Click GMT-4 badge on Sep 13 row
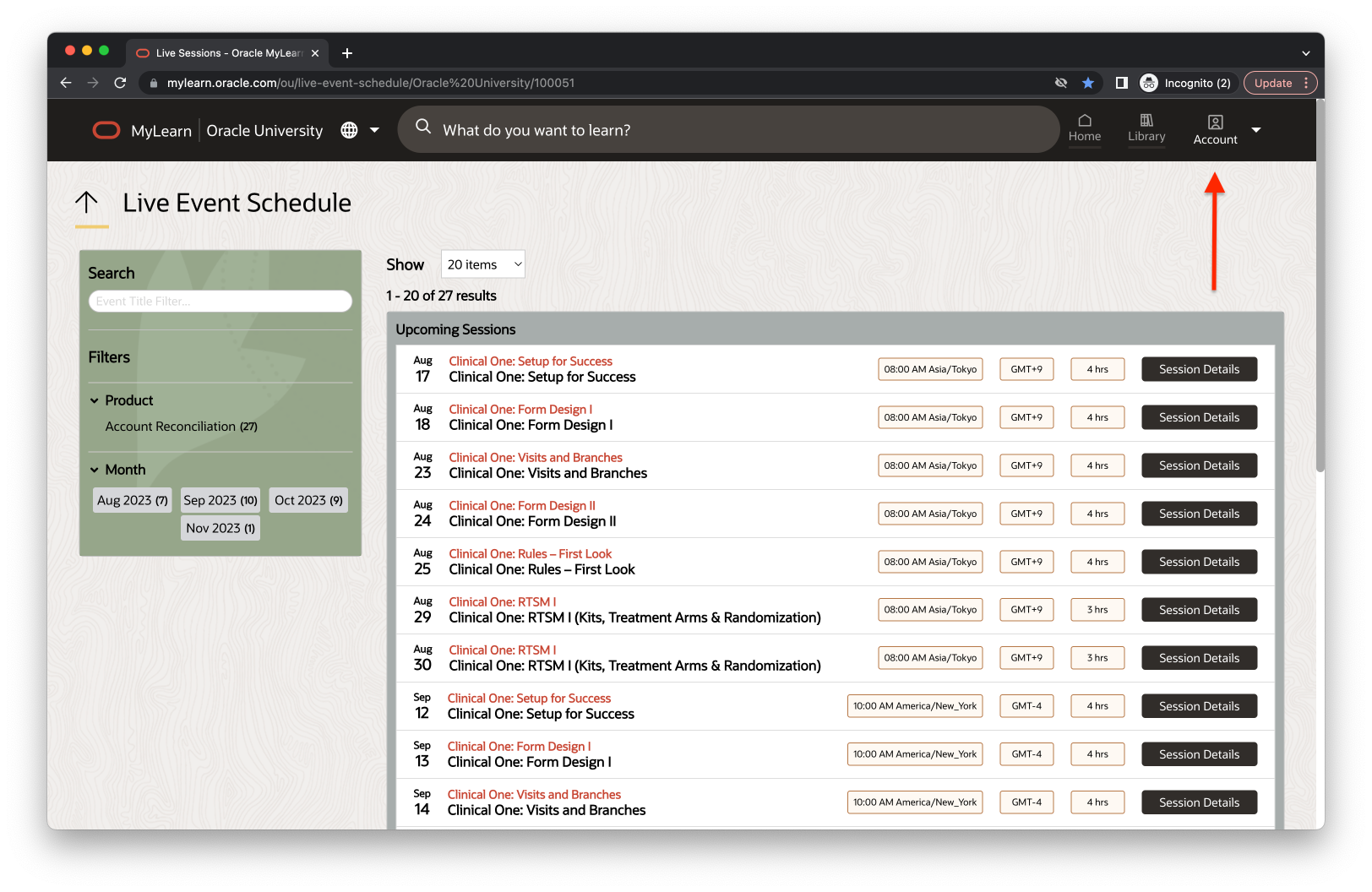 point(1026,754)
